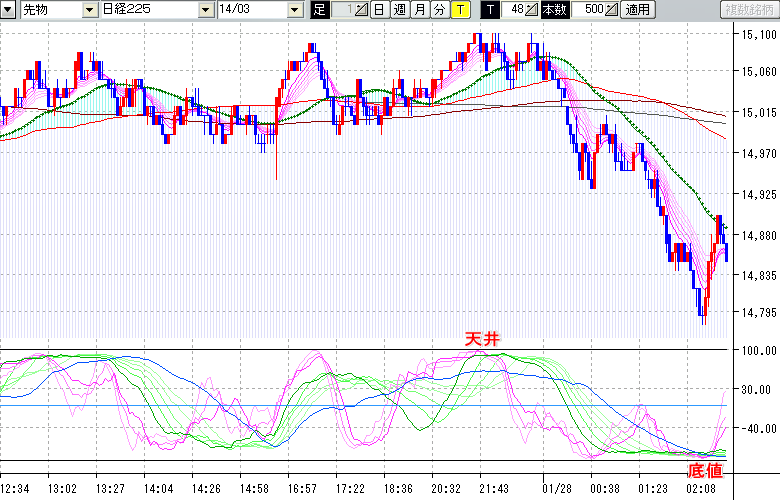Viewport: 780px width, 500px height.
Task: Adjust the 足 interval spinner arrow
Action: point(362,10)
